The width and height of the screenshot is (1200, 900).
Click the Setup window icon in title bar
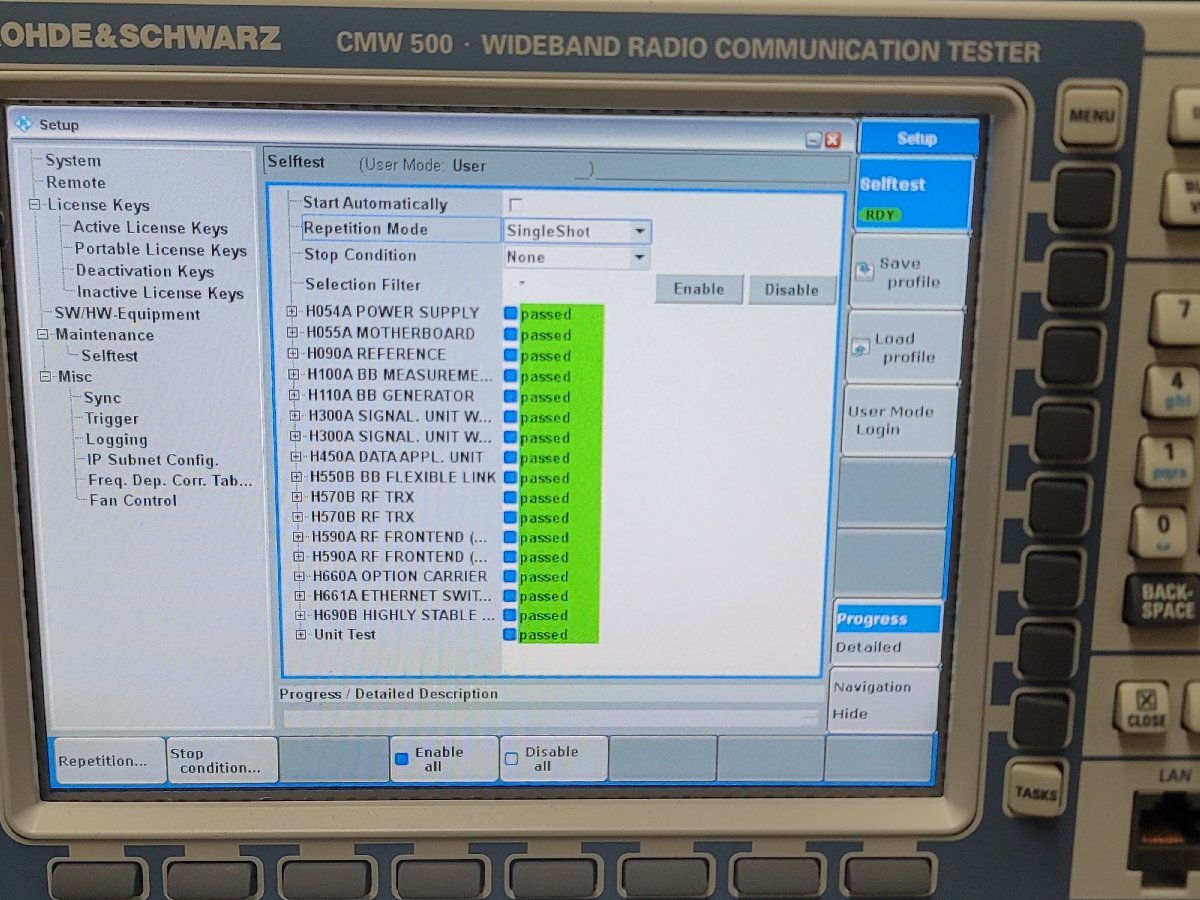(x=24, y=124)
